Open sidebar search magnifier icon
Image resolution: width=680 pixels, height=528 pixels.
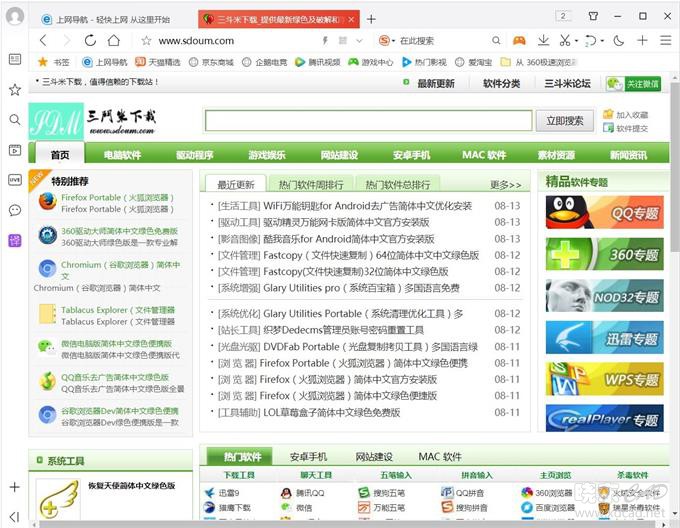(15, 120)
